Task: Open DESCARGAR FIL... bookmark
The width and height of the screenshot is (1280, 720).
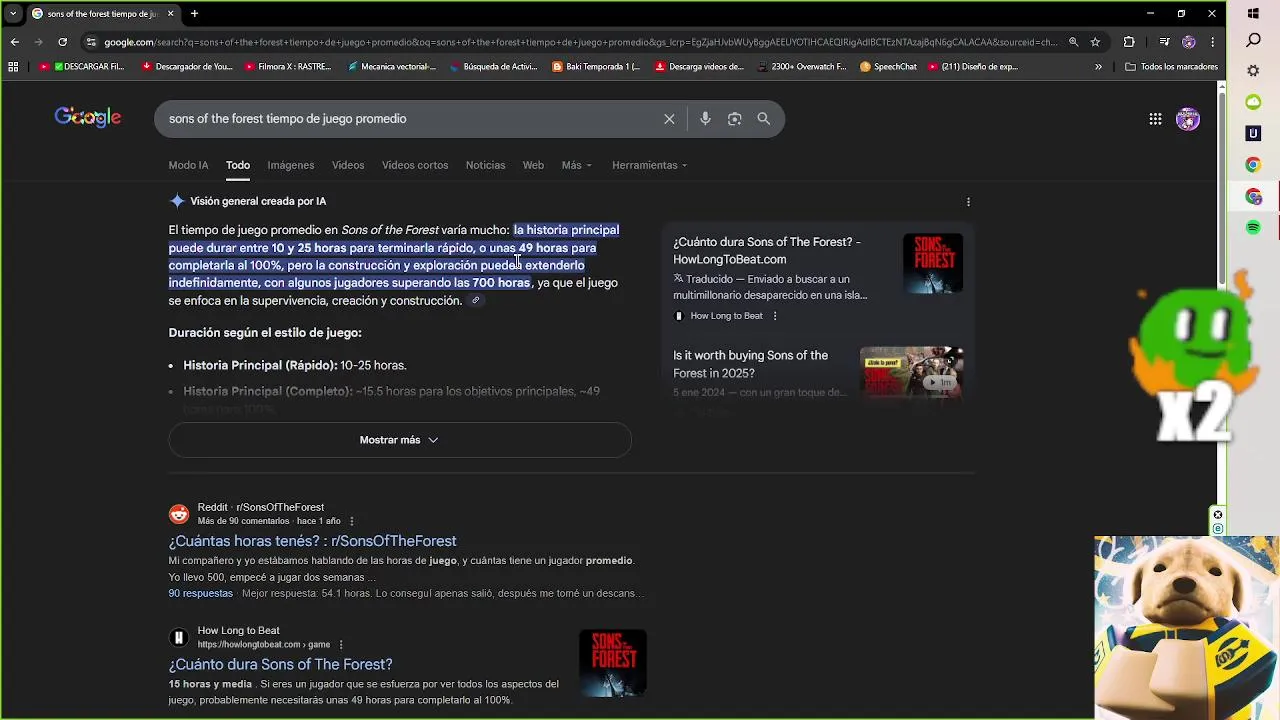Action: 82,67
